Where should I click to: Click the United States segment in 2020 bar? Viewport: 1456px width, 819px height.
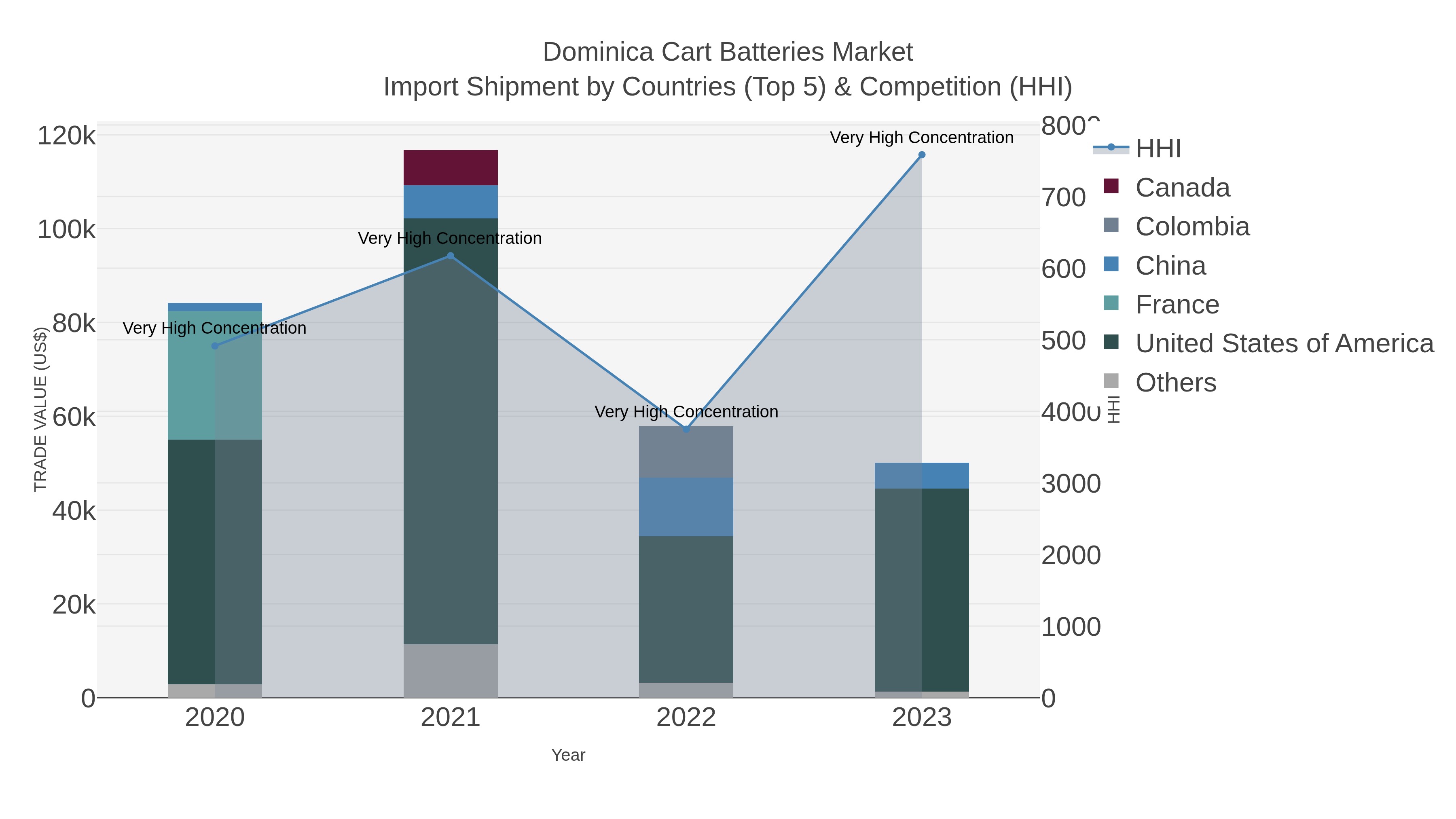215,563
